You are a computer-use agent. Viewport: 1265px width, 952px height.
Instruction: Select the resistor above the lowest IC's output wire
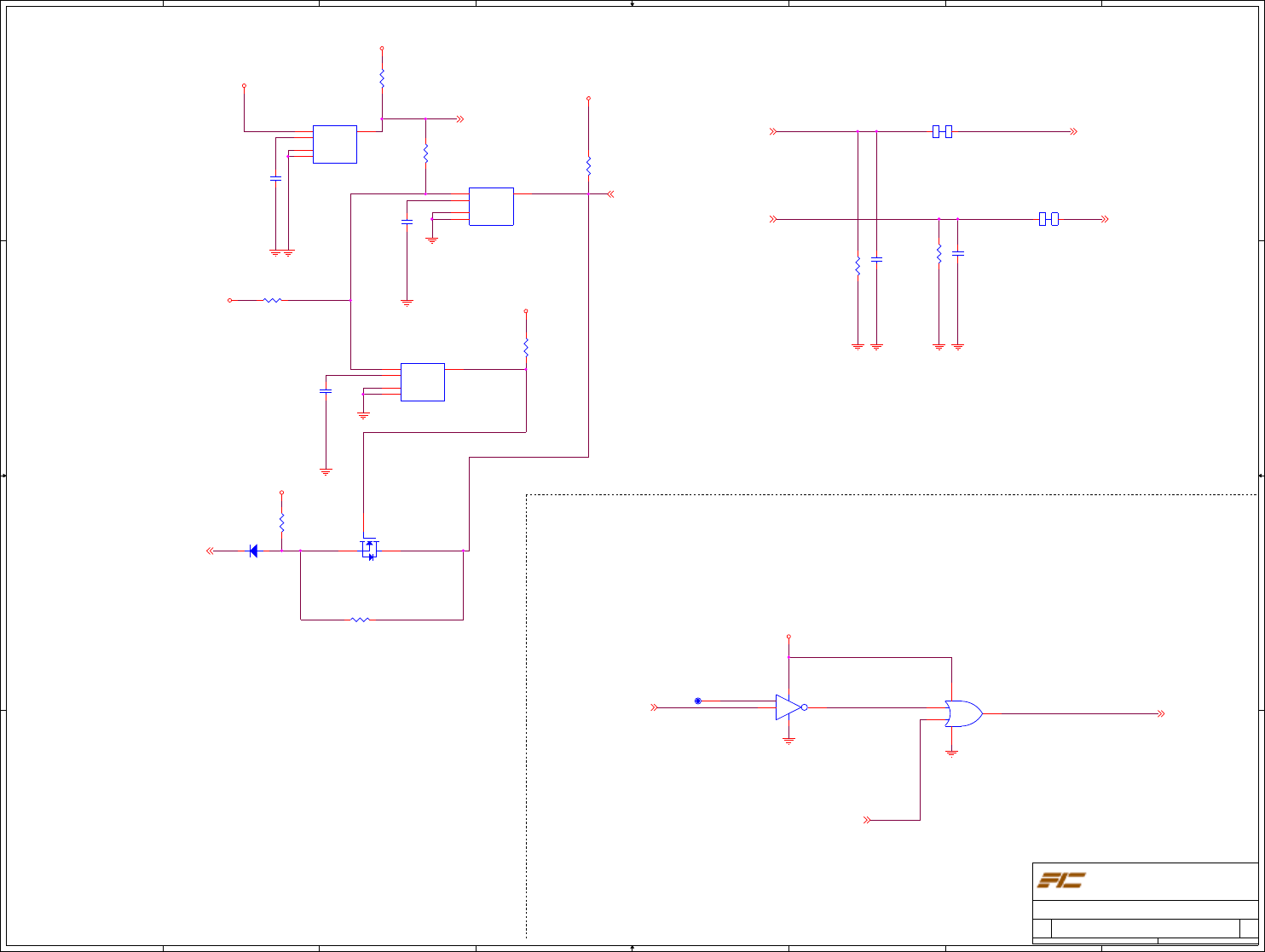click(x=526, y=348)
